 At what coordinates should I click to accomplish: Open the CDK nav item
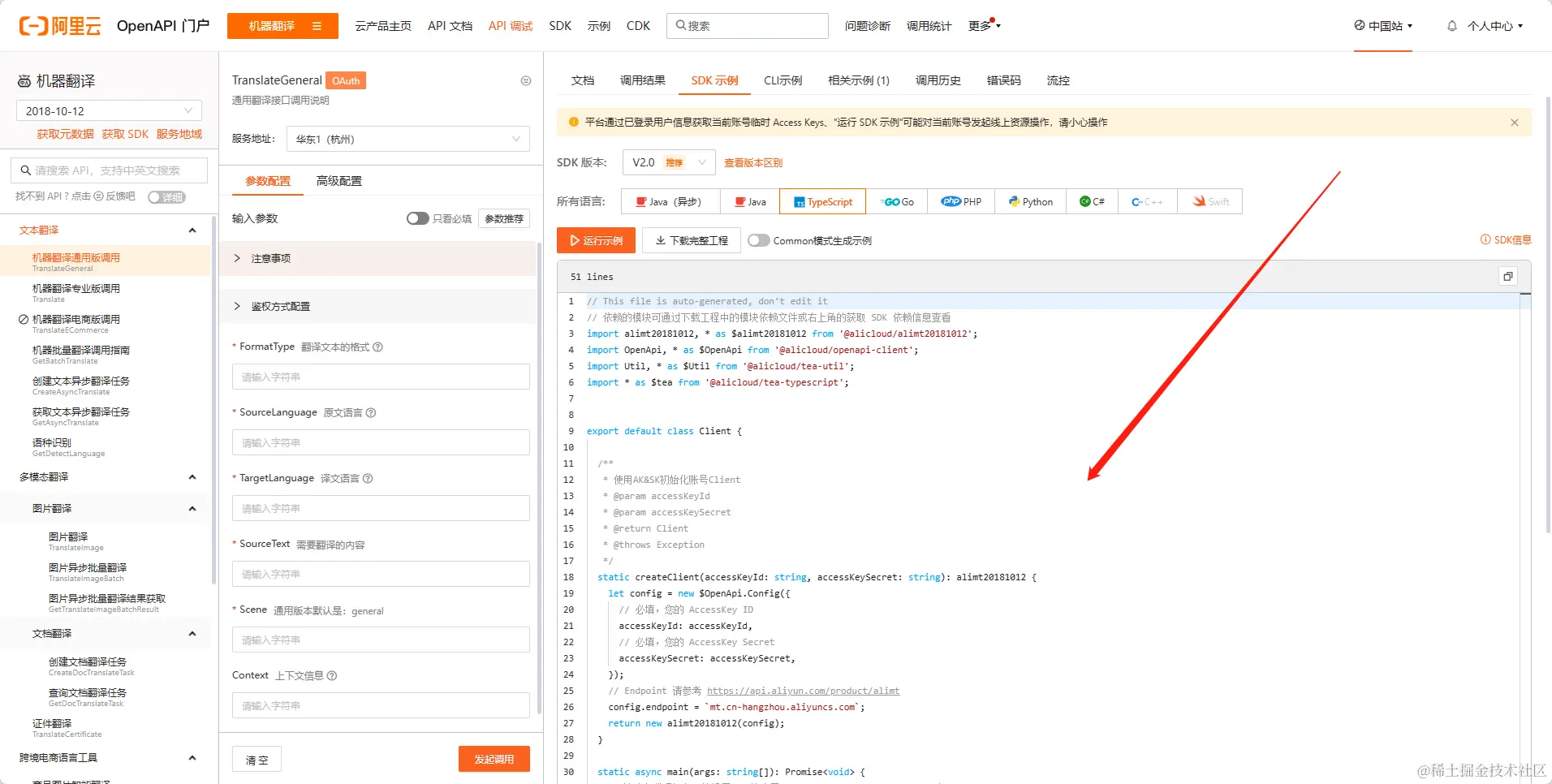[638, 26]
